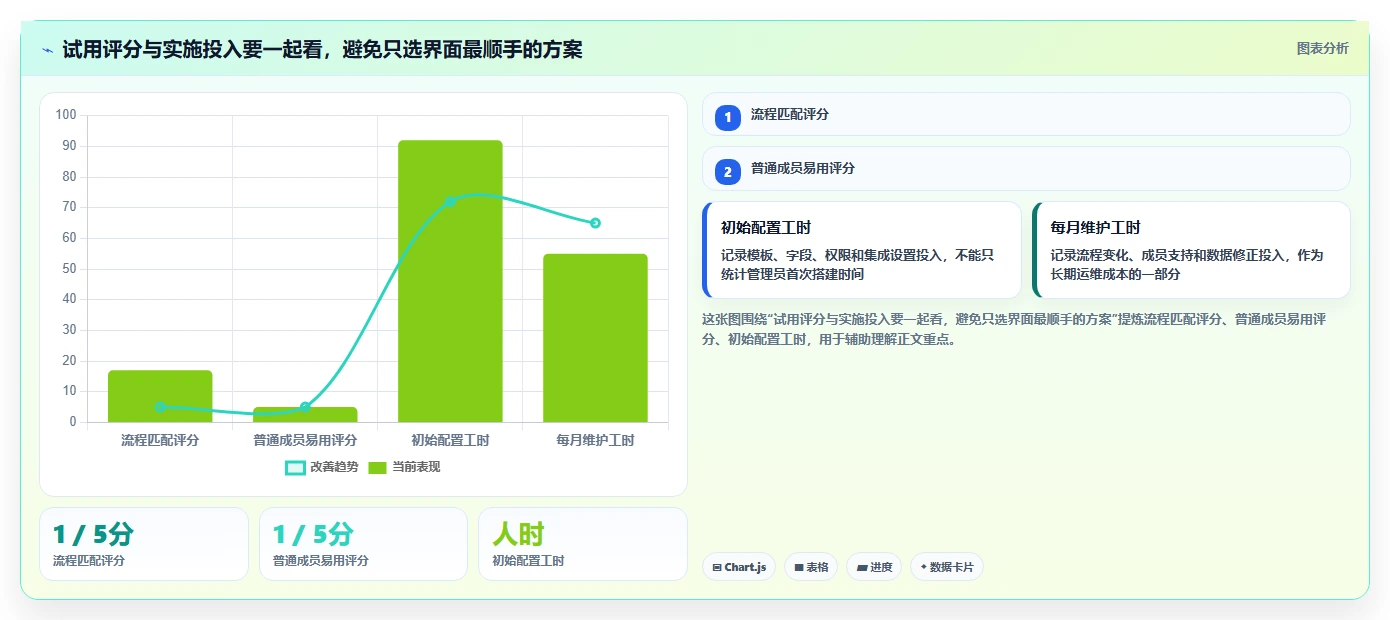Click the 图表分析 label at top right
Image resolution: width=1390 pixels, height=620 pixels.
coord(1322,48)
